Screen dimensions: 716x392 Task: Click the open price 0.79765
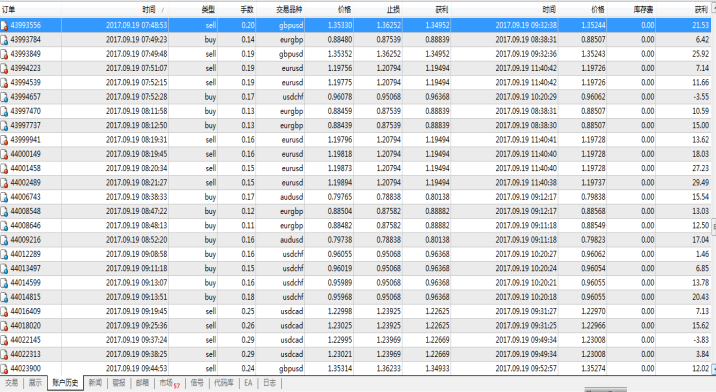pyautogui.click(x=340, y=197)
